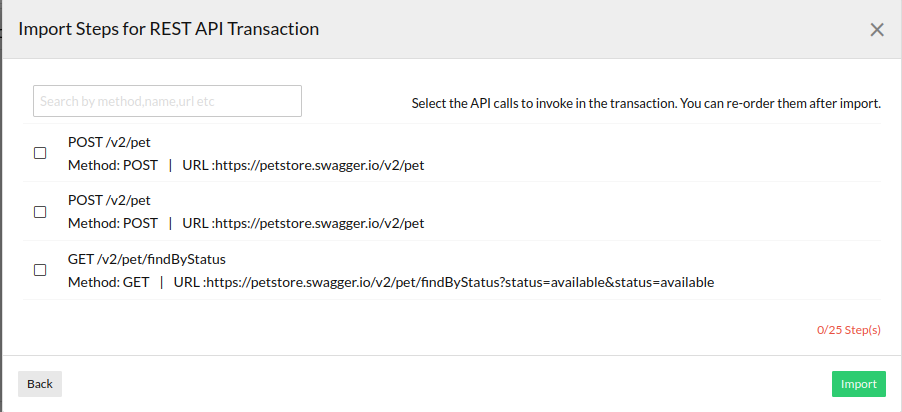Click the 0/25 Step(s) counter

pyautogui.click(x=848, y=329)
